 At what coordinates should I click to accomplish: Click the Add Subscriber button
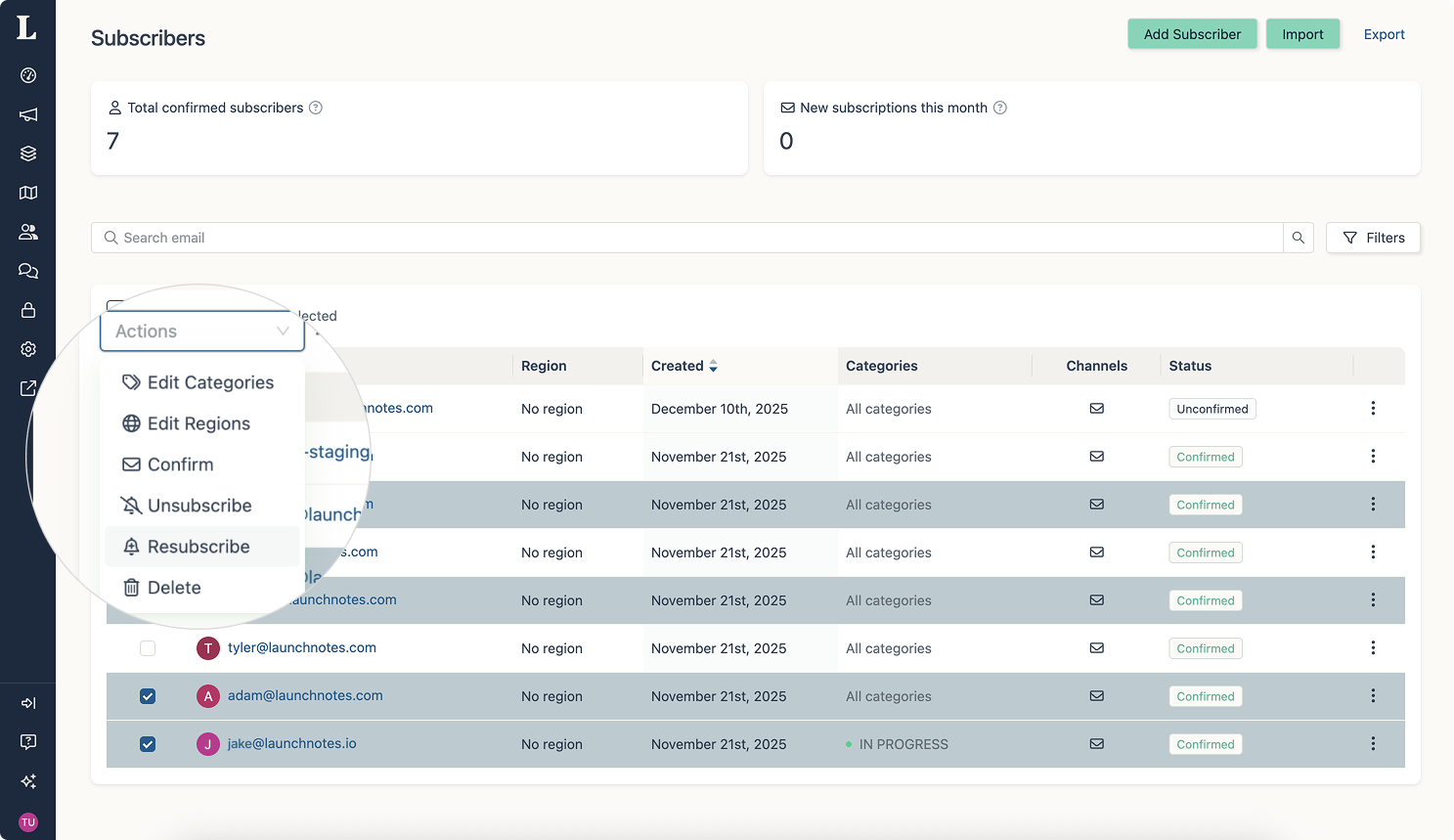tap(1192, 34)
